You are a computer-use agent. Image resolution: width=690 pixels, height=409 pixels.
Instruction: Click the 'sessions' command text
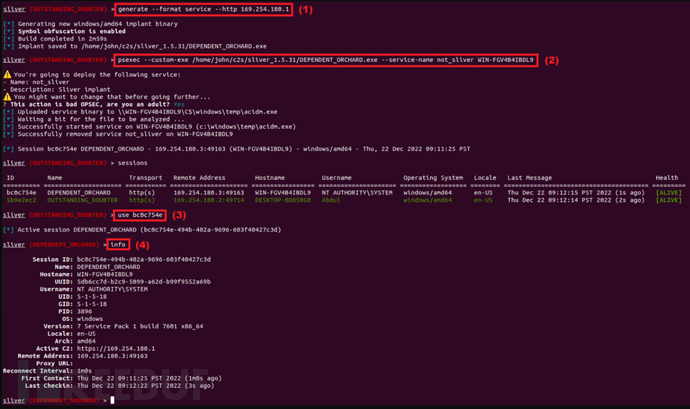point(132,163)
